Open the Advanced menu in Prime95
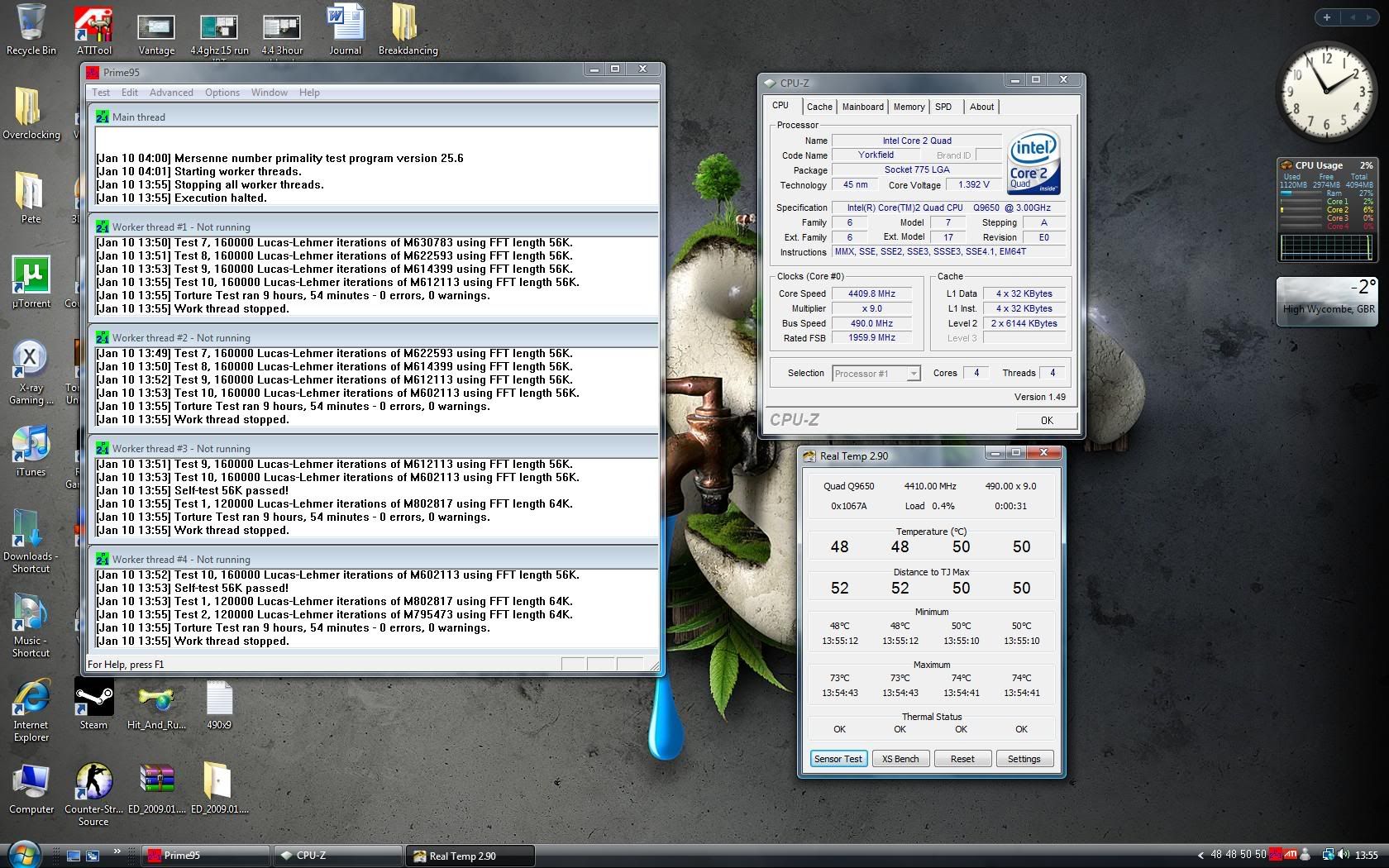This screenshot has height=868, width=1389. (x=171, y=93)
